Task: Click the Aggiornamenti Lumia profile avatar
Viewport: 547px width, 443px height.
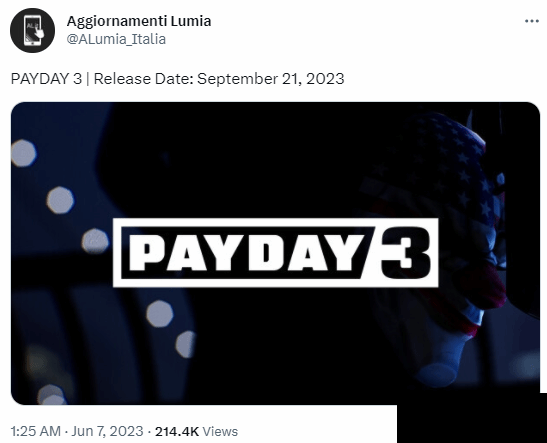Action: coord(32,30)
